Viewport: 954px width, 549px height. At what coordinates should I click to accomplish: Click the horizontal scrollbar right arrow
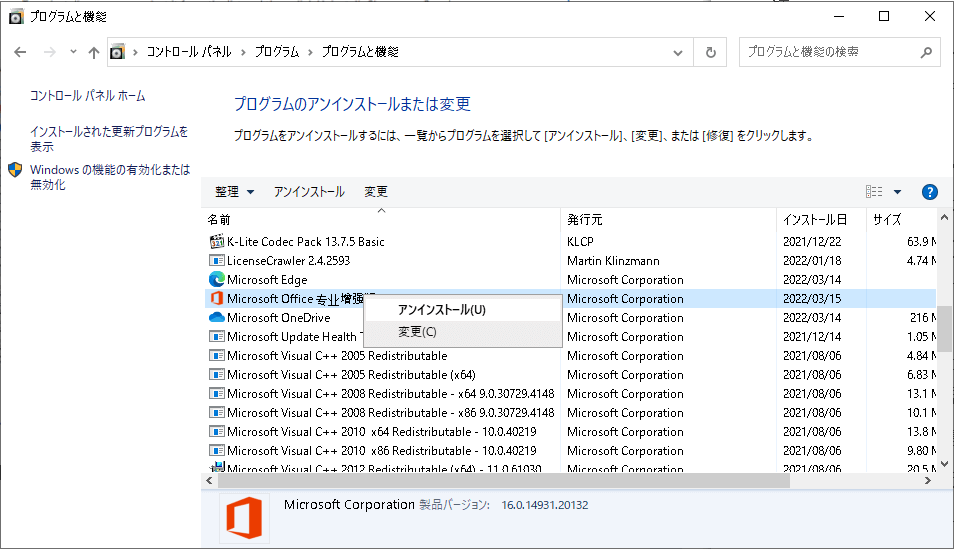click(x=927, y=481)
